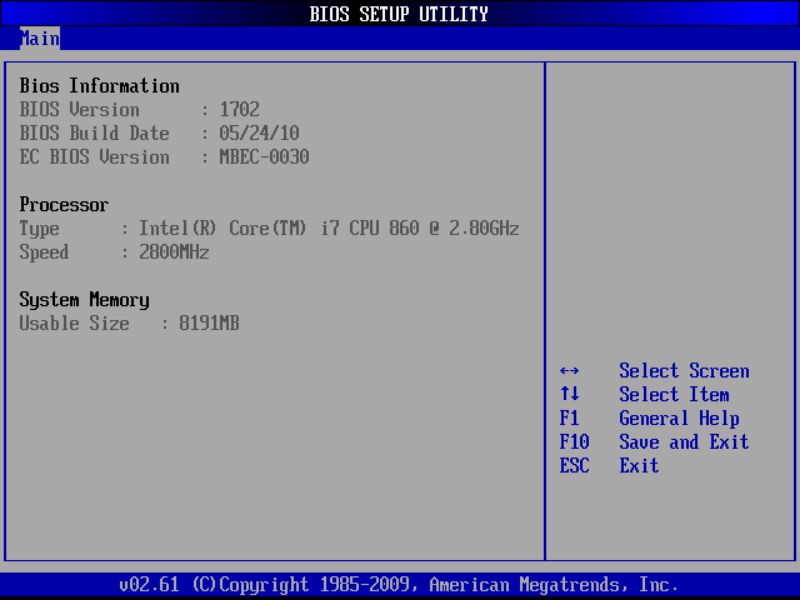Screen dimensions: 800x600
Task: Click the 2800MHz speed value
Action: pos(174,252)
